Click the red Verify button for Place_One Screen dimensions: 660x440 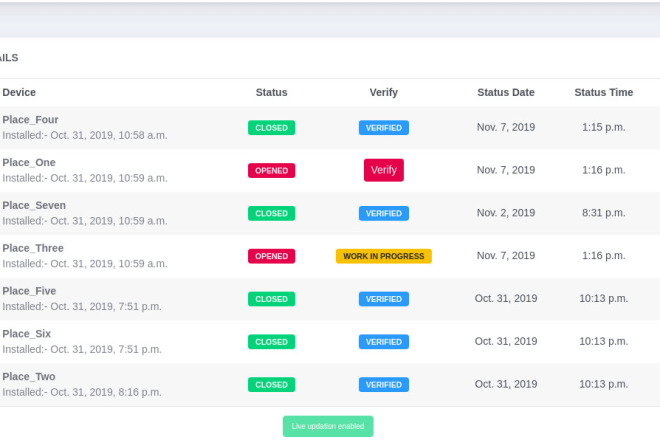(383, 170)
